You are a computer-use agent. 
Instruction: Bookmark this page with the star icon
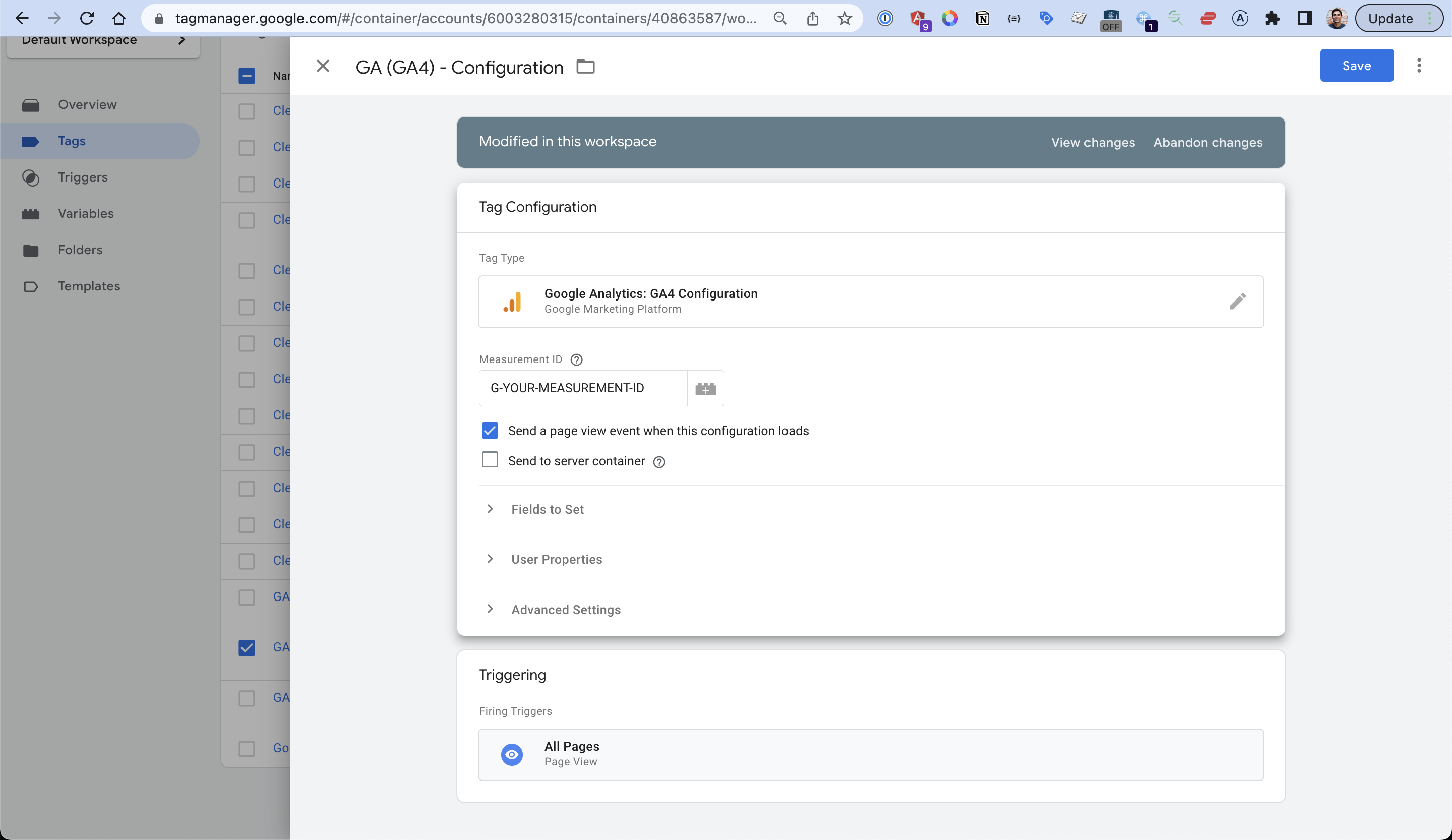pos(844,19)
